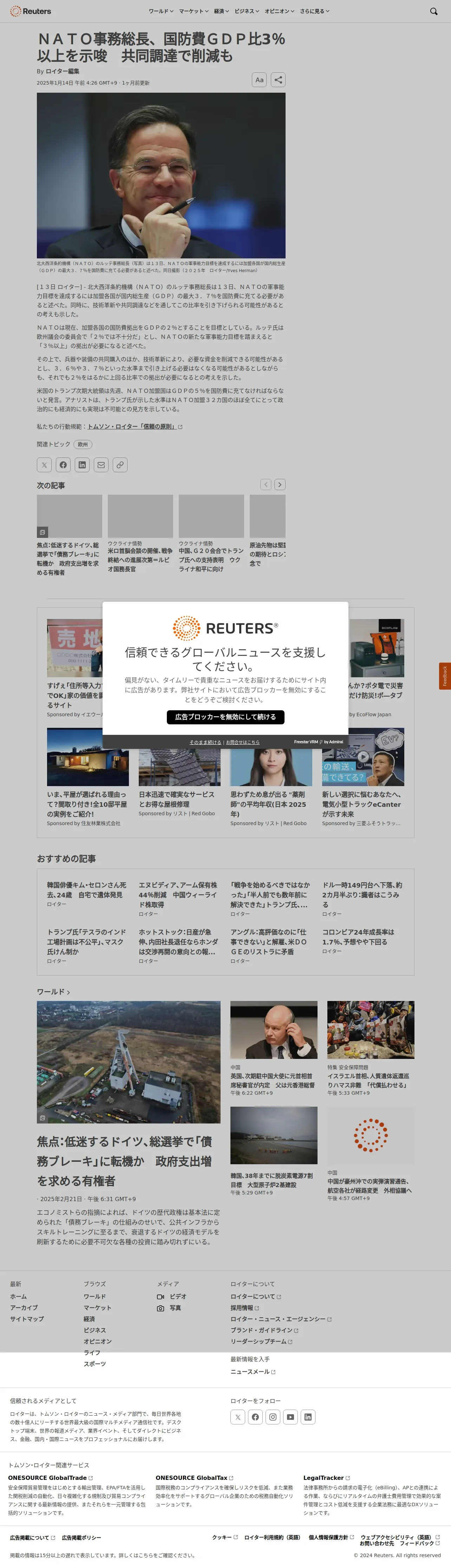Select the 欧州 topic tag
451x1568 pixels.
click(83, 444)
